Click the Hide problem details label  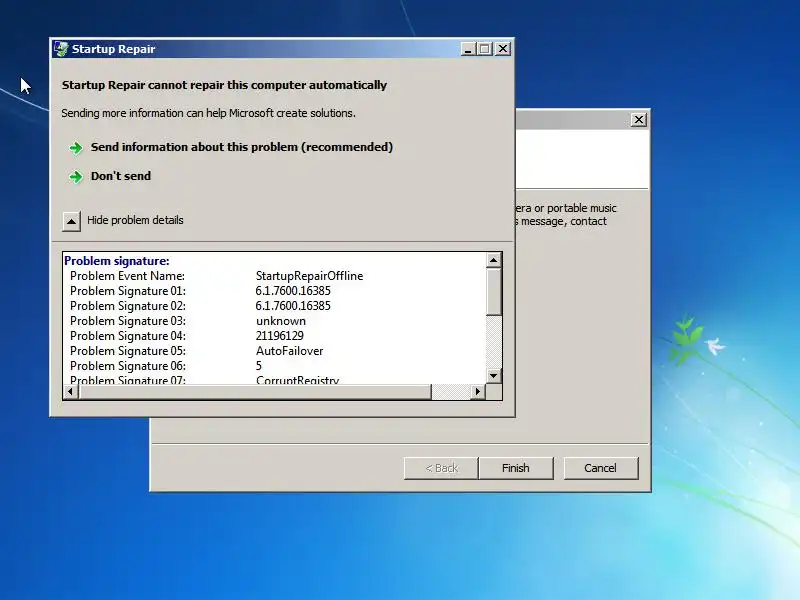tap(135, 220)
